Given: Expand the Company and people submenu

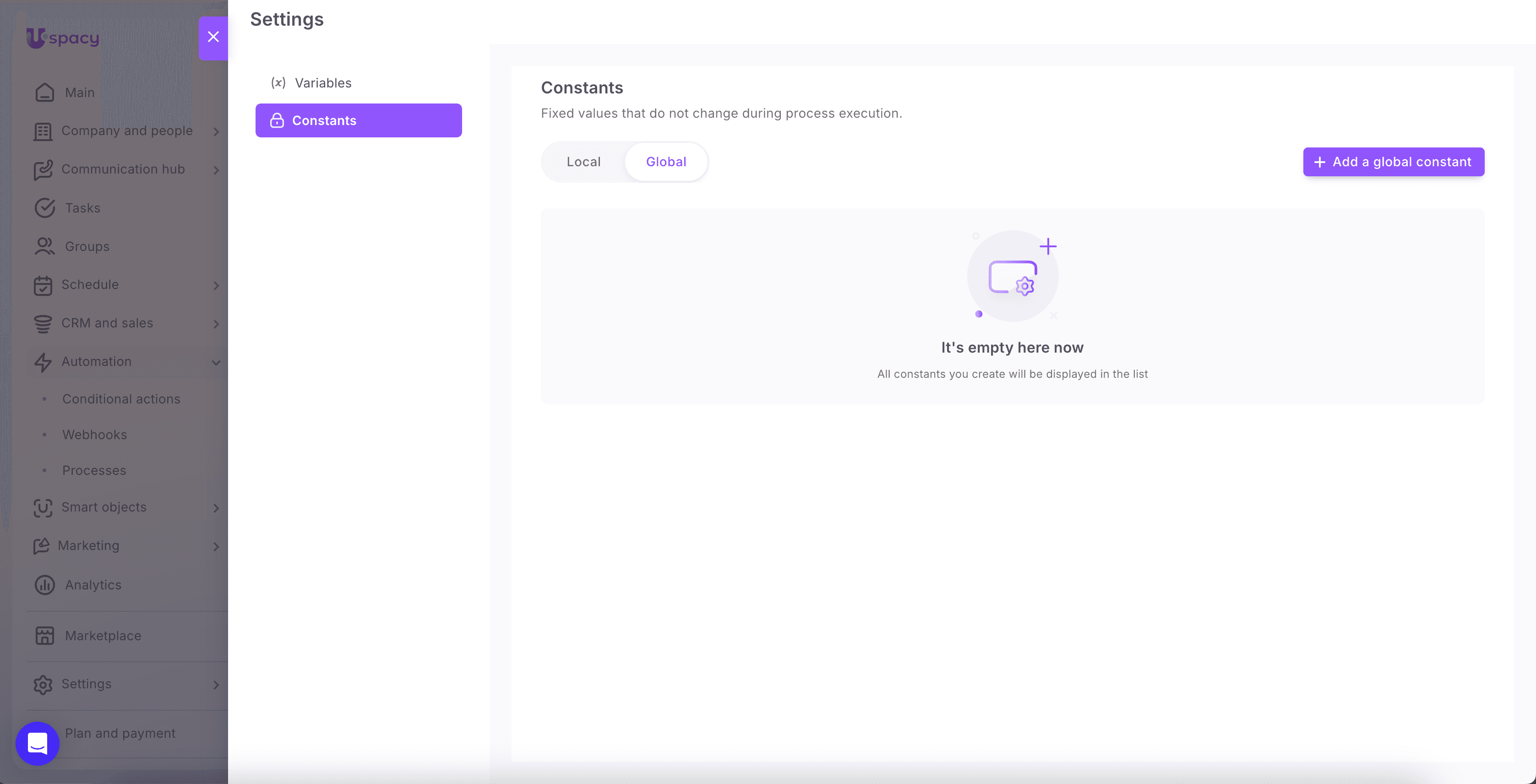Looking at the screenshot, I should tap(217, 132).
